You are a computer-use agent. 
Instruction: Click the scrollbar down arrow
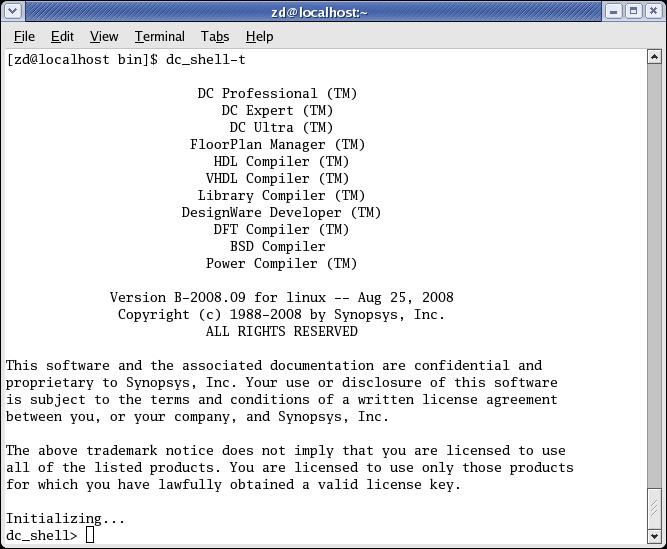(654, 536)
